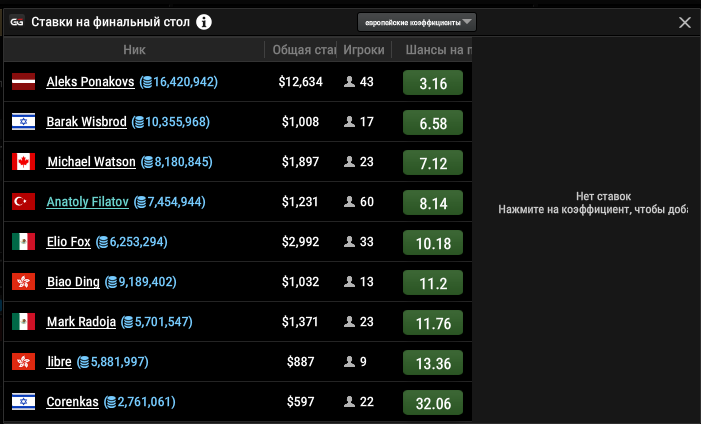Click the info icon next to the title

pos(204,22)
